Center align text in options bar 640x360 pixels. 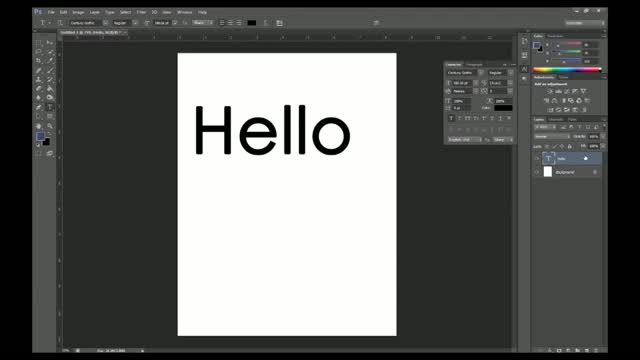click(230, 23)
